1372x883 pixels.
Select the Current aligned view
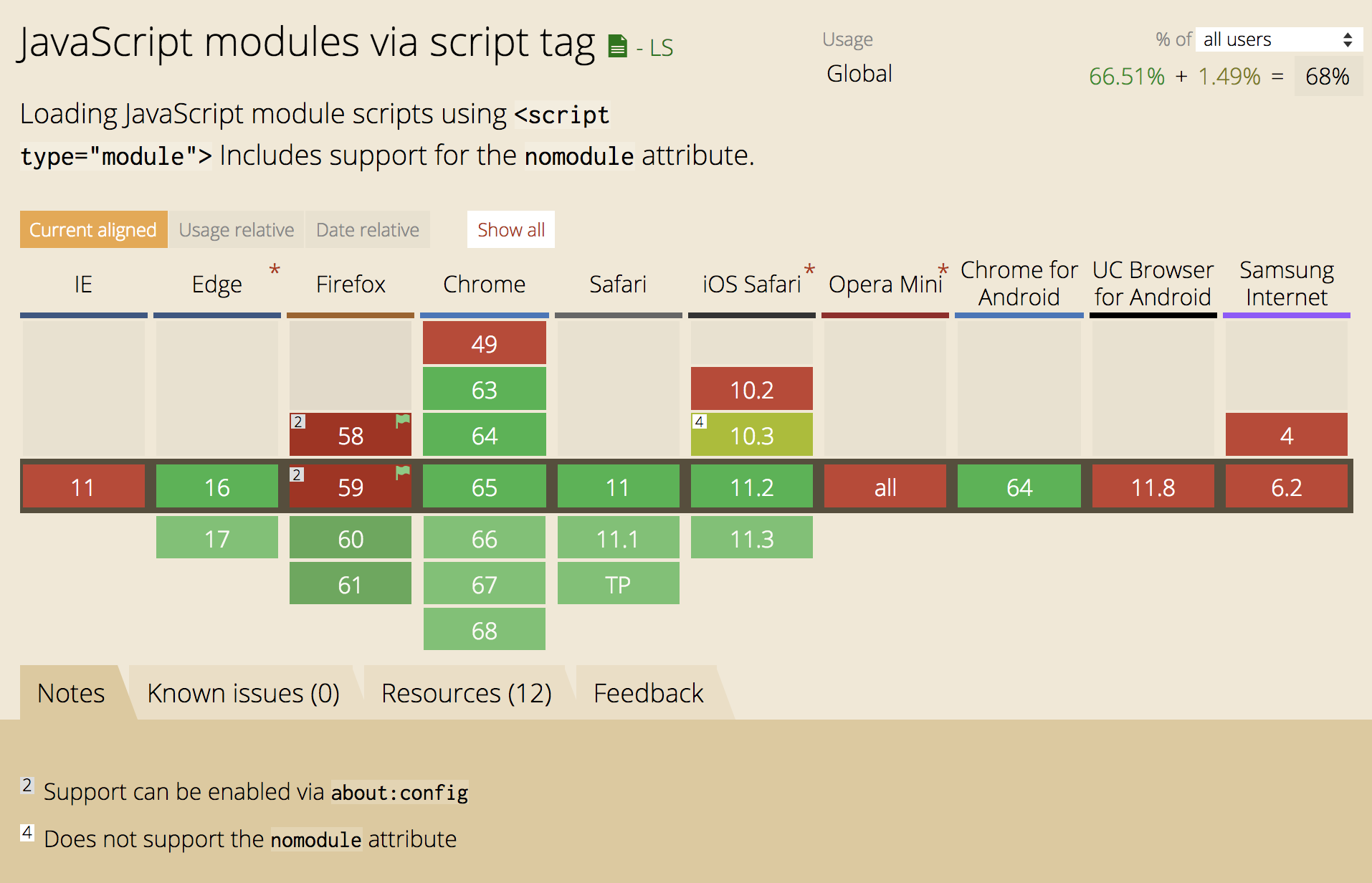(93, 229)
